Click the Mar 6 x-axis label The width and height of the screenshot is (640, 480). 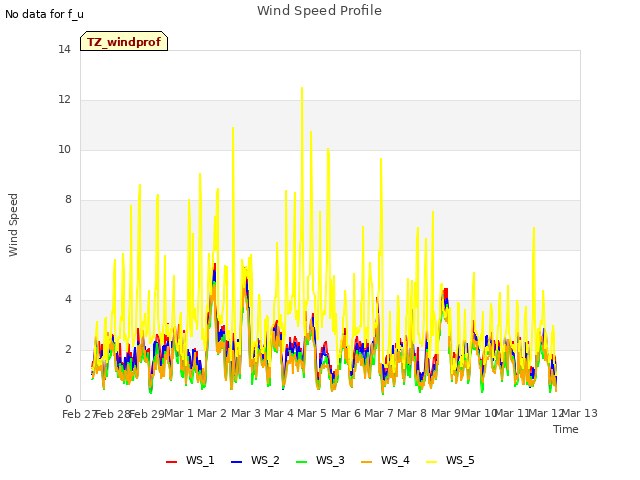pyautogui.click(x=346, y=413)
